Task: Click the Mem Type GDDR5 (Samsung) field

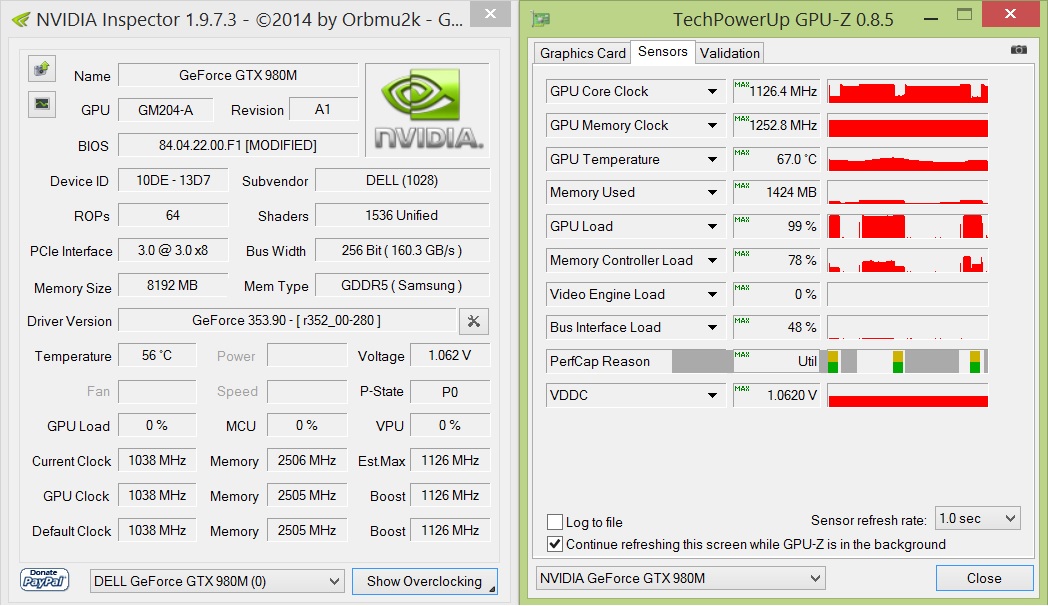Action: pyautogui.click(x=402, y=285)
